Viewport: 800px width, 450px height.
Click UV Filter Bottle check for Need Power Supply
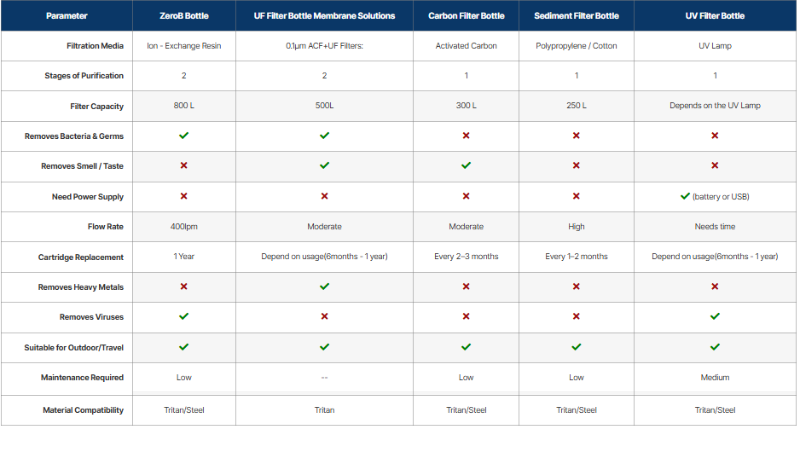point(685,196)
